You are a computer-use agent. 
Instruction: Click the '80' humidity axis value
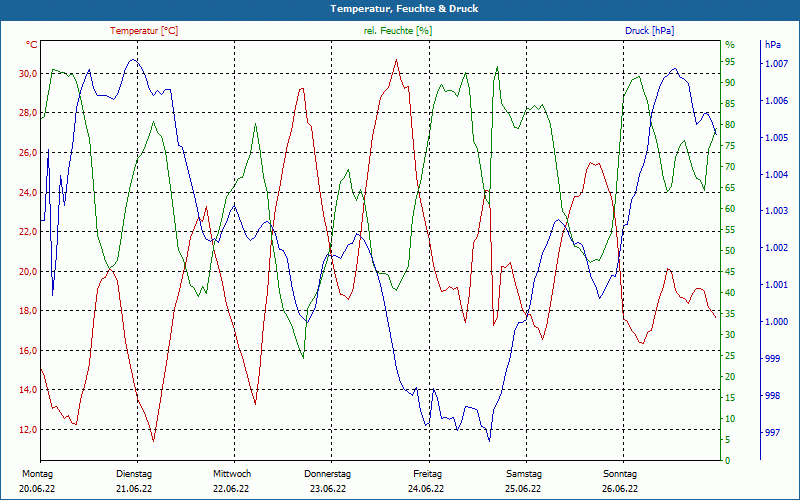[x=730, y=124]
